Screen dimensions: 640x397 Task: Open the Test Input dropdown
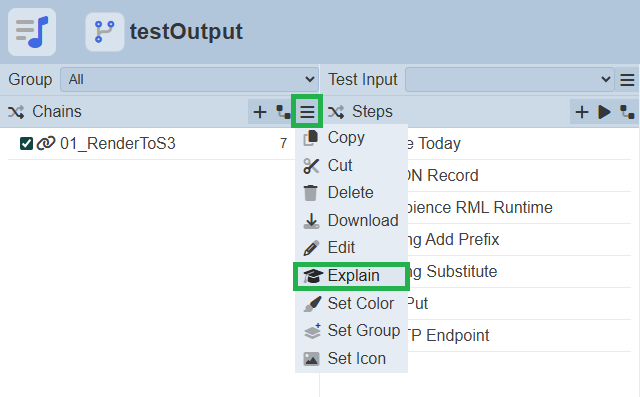509,80
